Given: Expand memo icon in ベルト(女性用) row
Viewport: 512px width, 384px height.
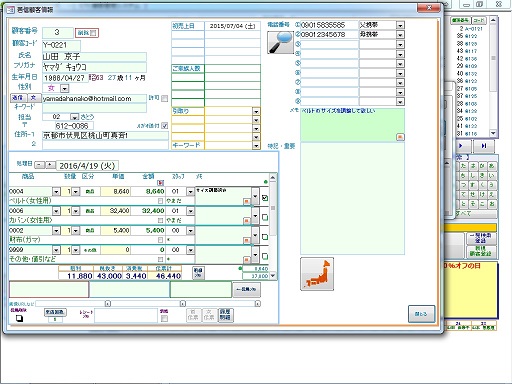Looking at the screenshot, I should click(246, 201).
